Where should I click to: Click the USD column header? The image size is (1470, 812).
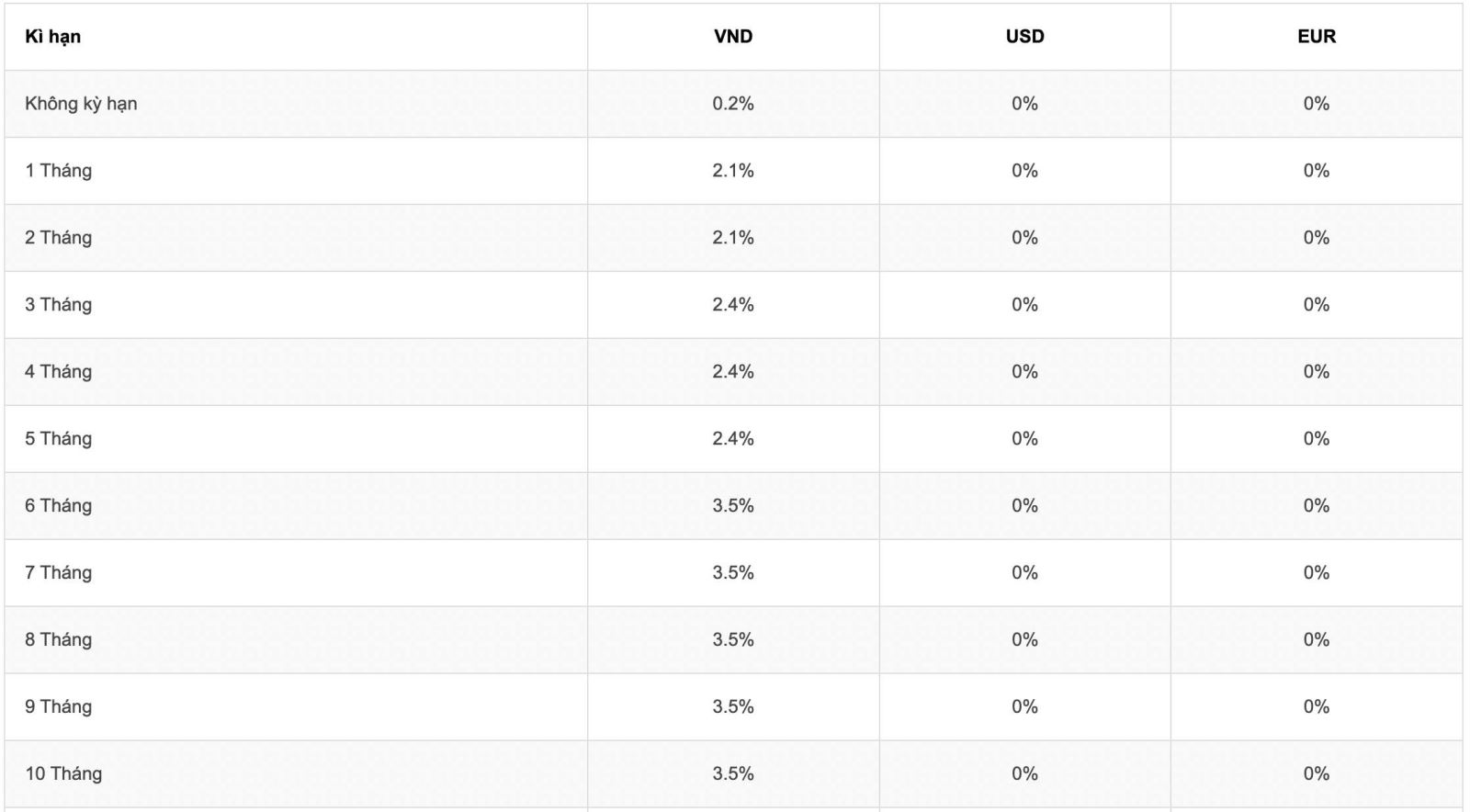(x=1024, y=37)
